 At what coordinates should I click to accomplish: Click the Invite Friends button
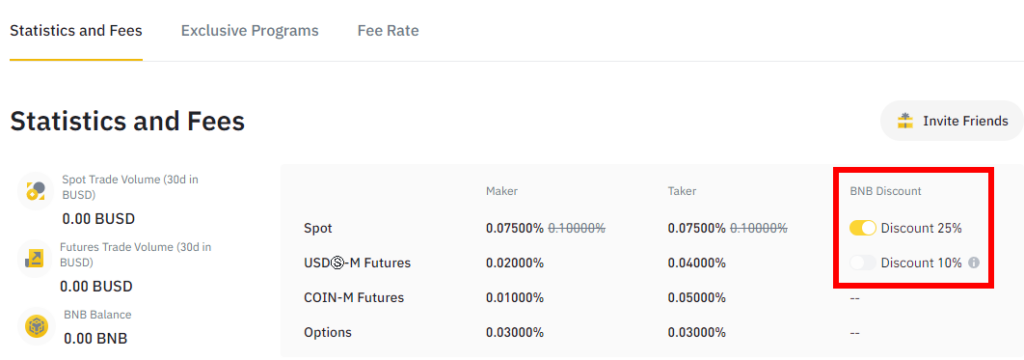click(x=952, y=121)
